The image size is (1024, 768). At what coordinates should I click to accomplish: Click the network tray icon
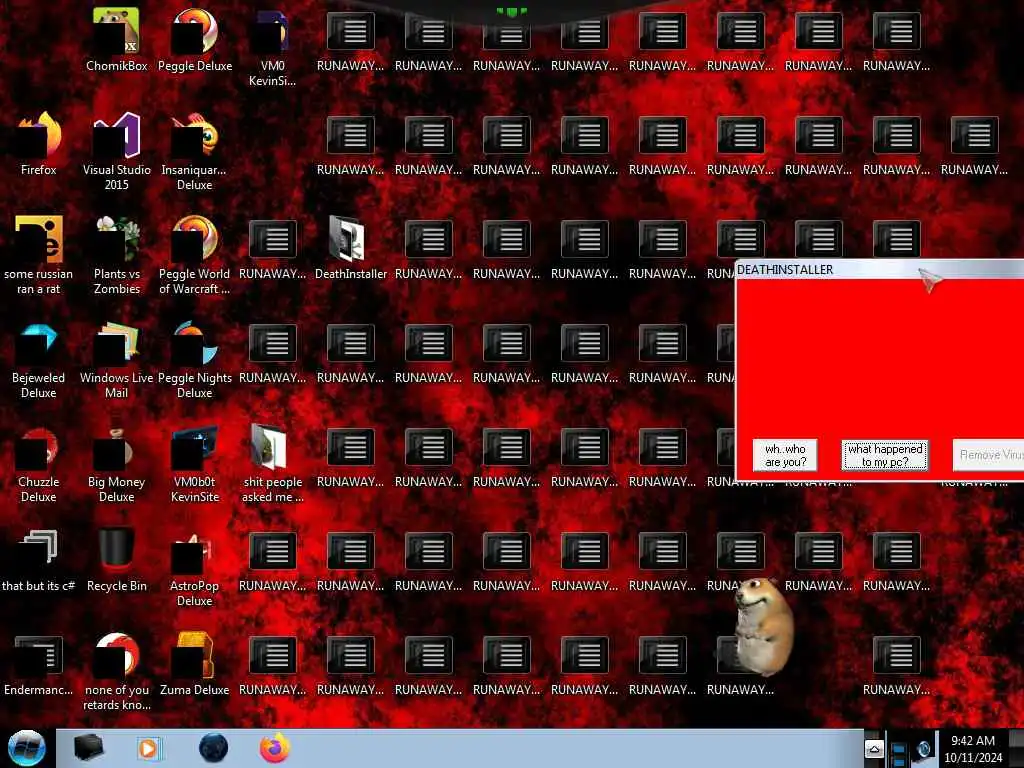pos(899,751)
